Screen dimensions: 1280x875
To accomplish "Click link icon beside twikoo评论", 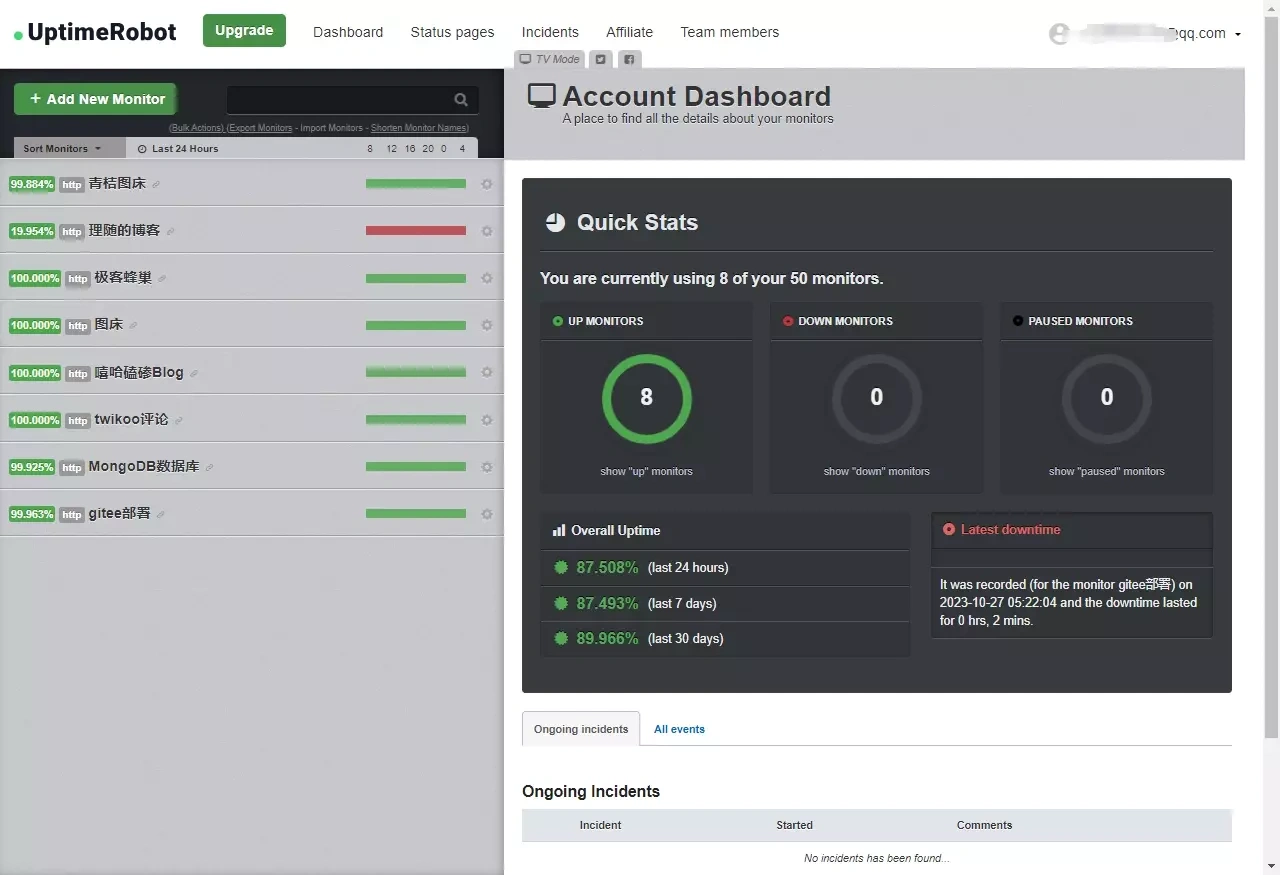I will pos(178,421).
